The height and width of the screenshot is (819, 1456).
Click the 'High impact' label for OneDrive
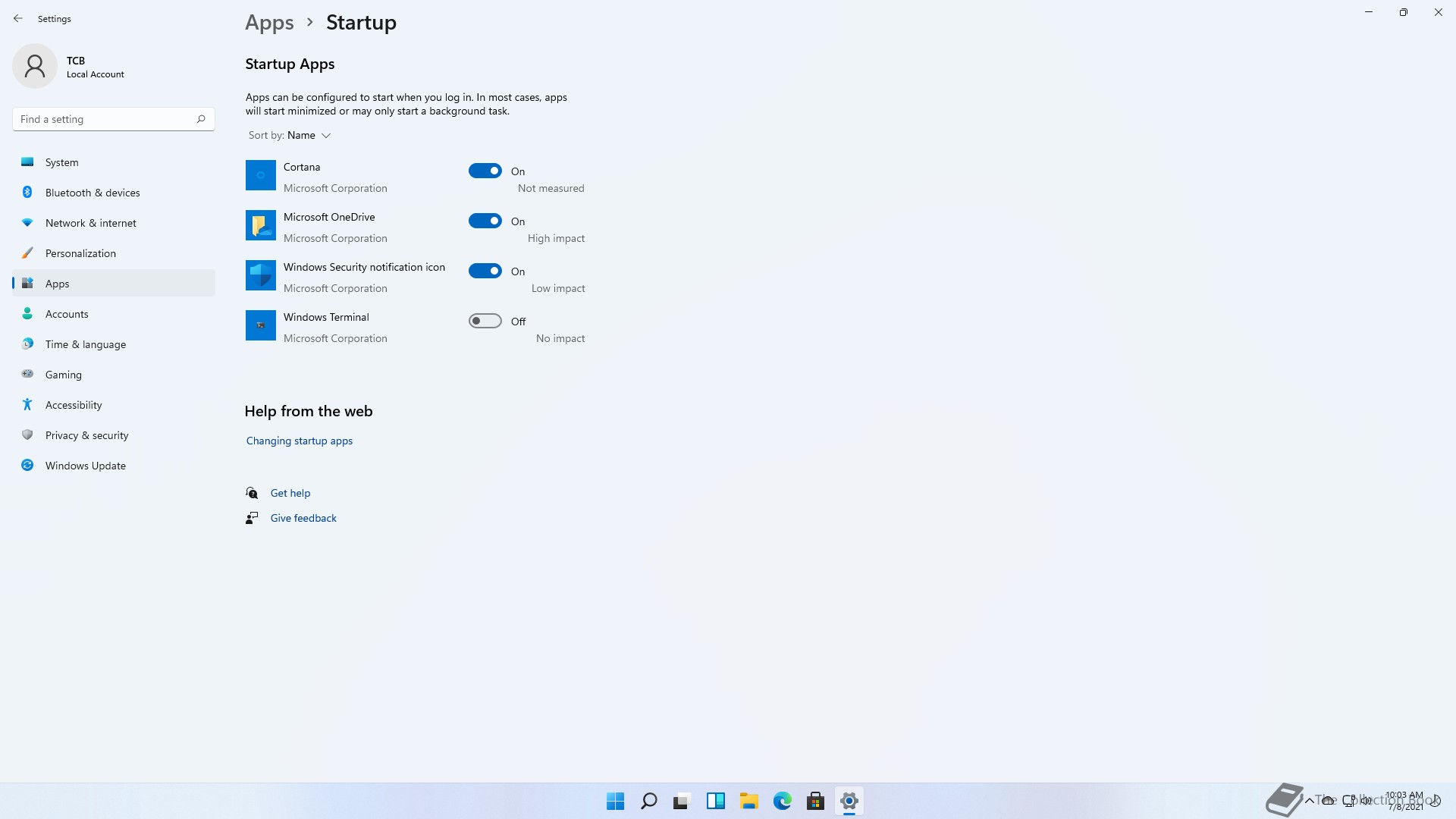point(556,238)
